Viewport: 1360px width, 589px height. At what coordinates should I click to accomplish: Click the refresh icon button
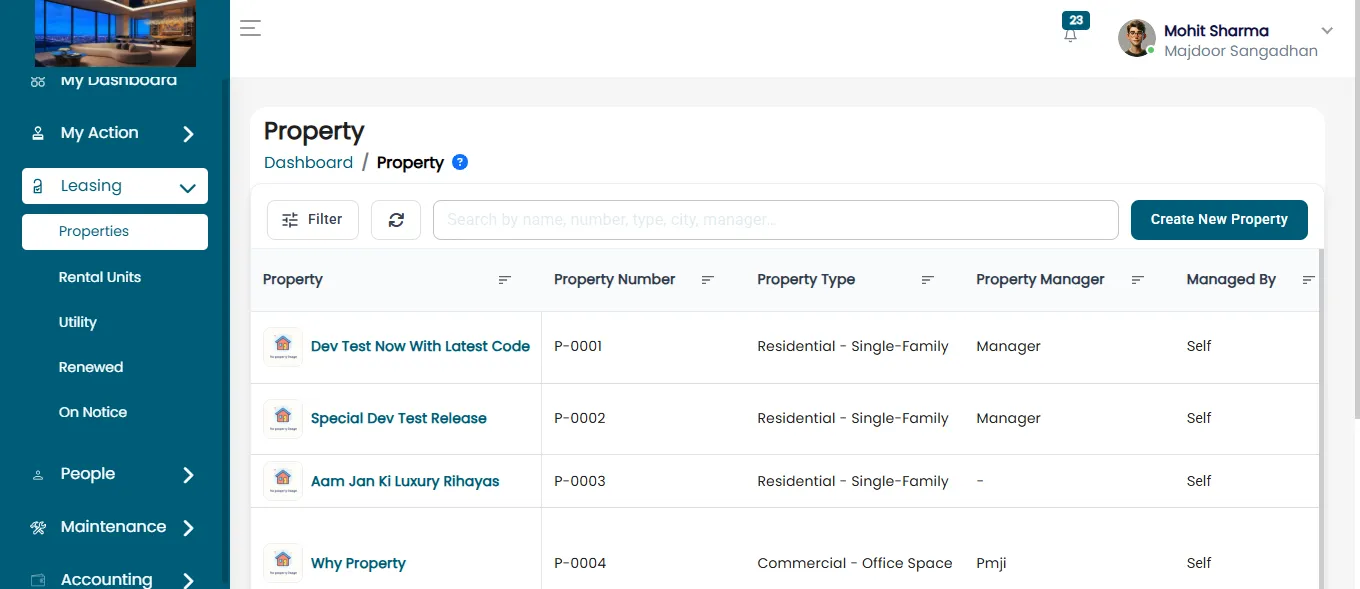coord(396,220)
